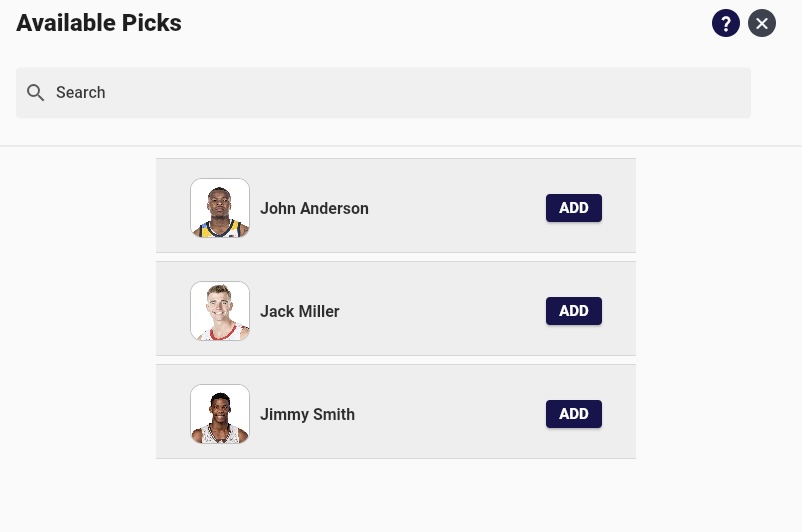Select the John Anderson name label
This screenshot has width=802, height=532.
point(314,208)
